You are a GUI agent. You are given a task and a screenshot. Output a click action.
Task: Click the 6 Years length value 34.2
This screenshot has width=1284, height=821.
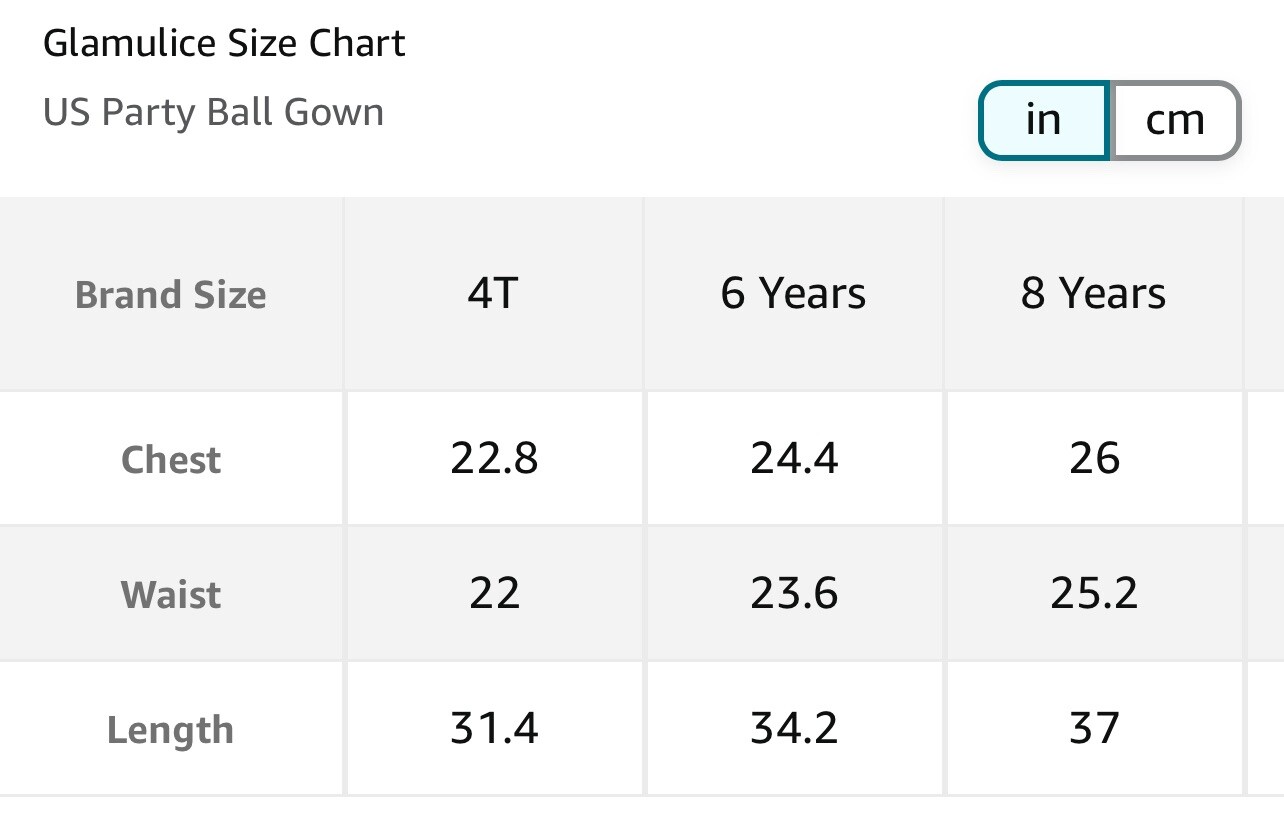click(794, 728)
